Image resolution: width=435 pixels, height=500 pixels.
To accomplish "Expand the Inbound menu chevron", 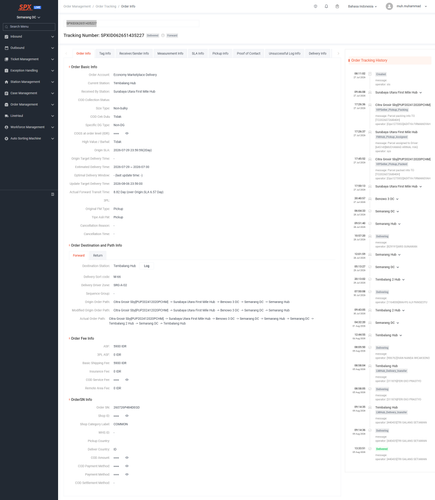I will tap(52, 37).
